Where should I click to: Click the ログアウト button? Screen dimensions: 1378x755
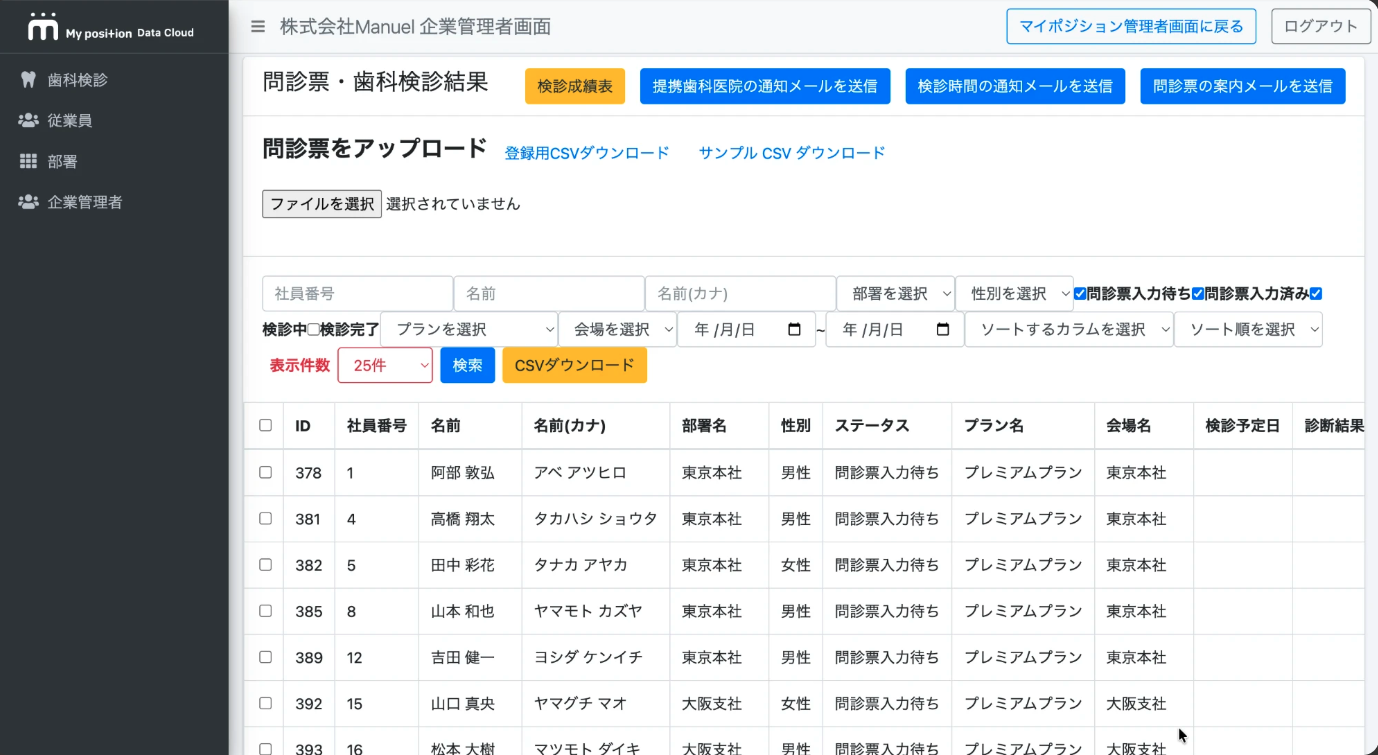pyautogui.click(x=1320, y=27)
